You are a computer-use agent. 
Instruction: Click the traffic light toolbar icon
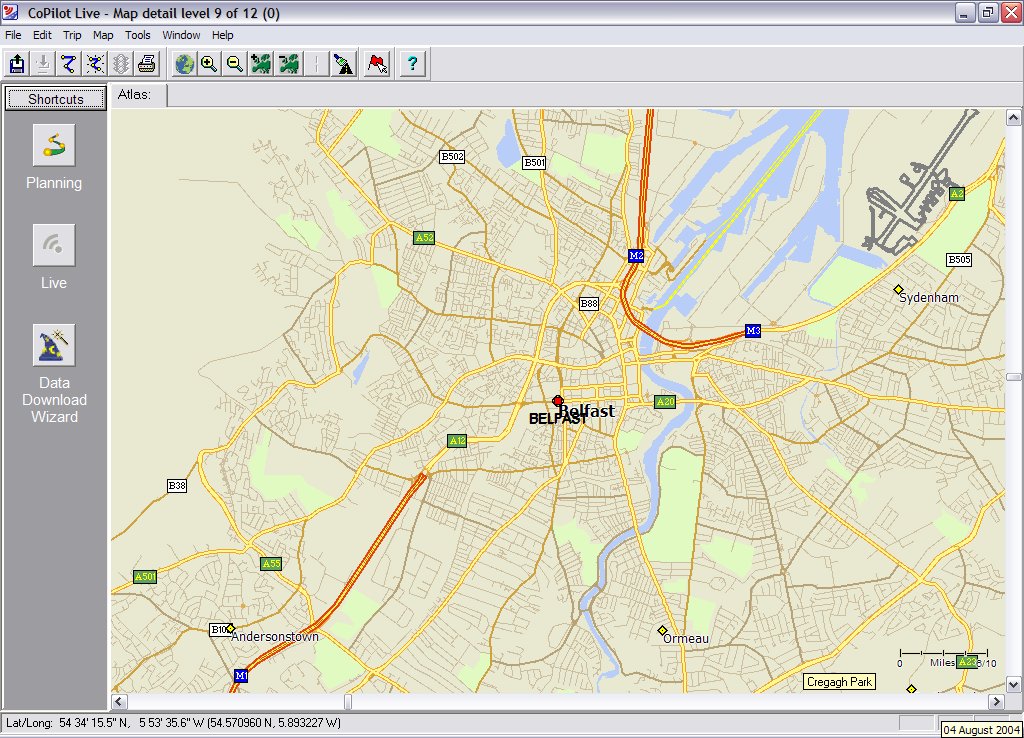(x=121, y=64)
